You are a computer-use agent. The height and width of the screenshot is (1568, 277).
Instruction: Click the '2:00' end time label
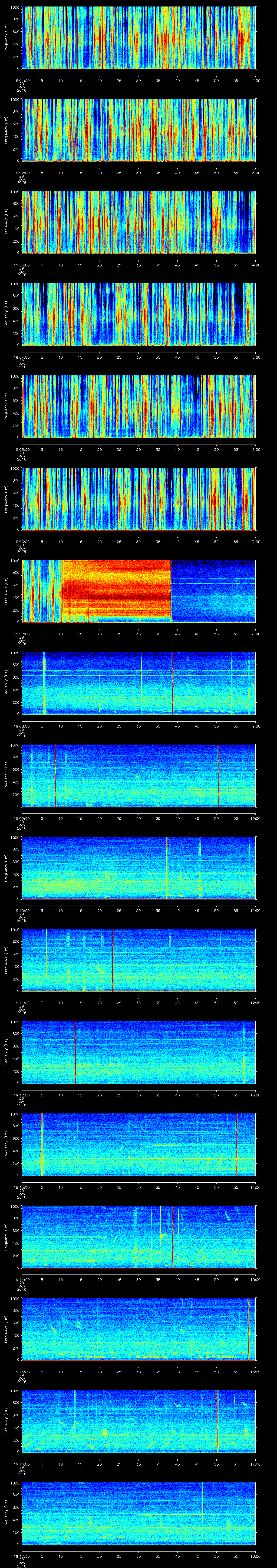[256, 80]
